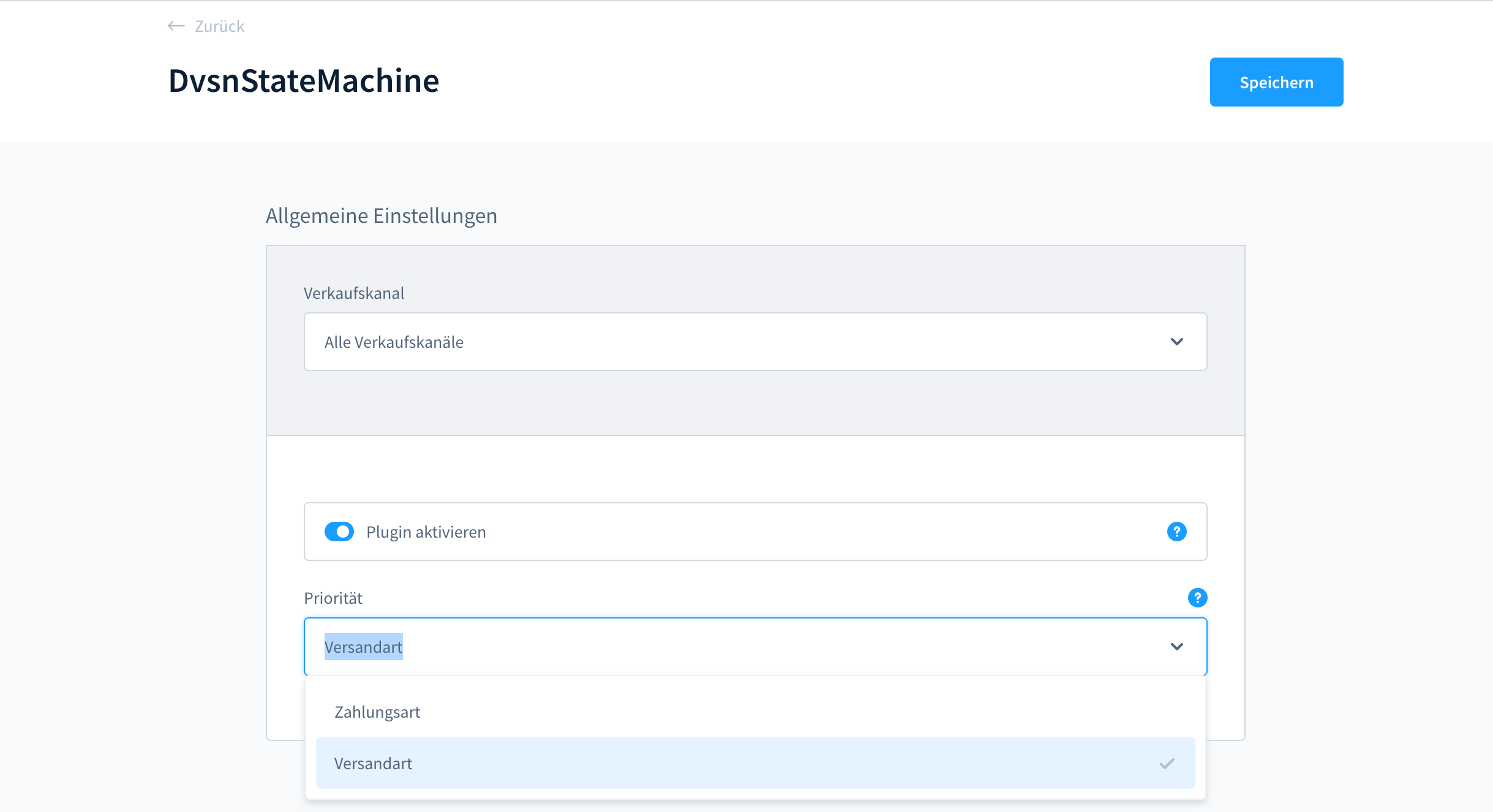Toggle the Plugin aktivieren switch
Screen dimensions: 1493x812
(x=339, y=532)
